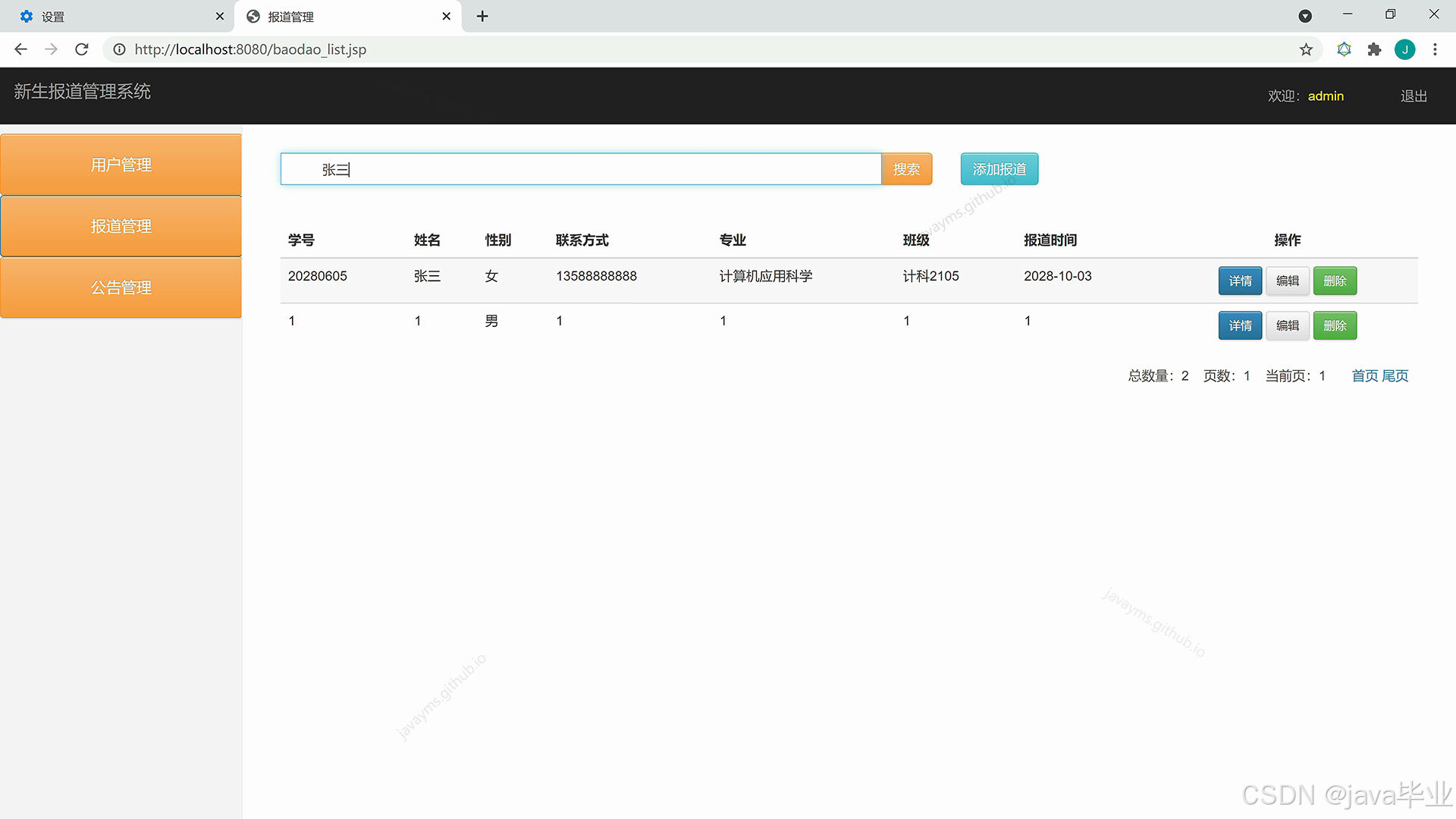Screen dimensions: 1456x819
Task: Click the tab search dropdown arrow
Action: click(1305, 16)
